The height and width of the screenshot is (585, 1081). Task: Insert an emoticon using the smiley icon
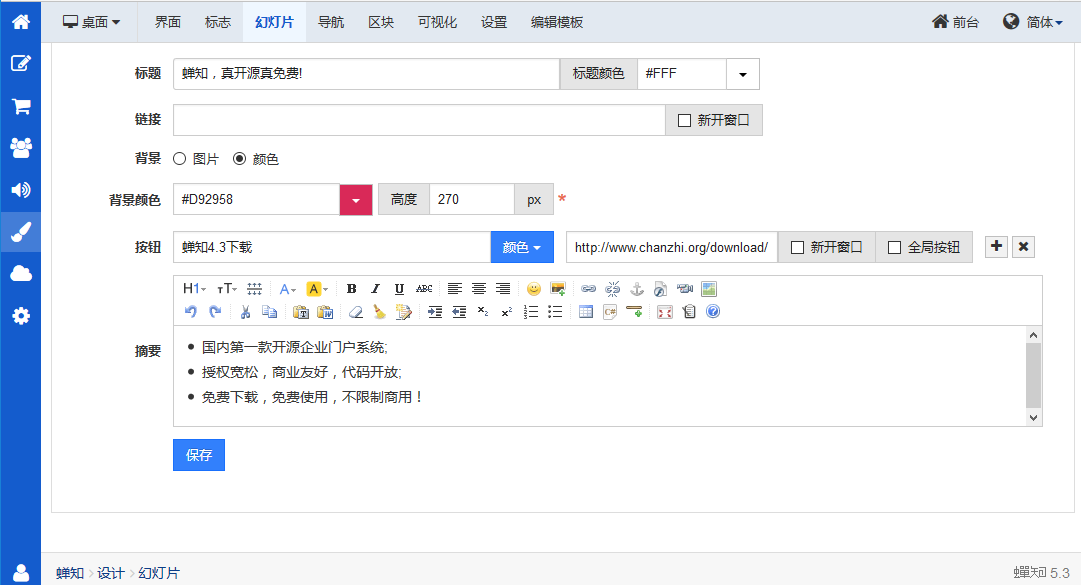pos(534,289)
